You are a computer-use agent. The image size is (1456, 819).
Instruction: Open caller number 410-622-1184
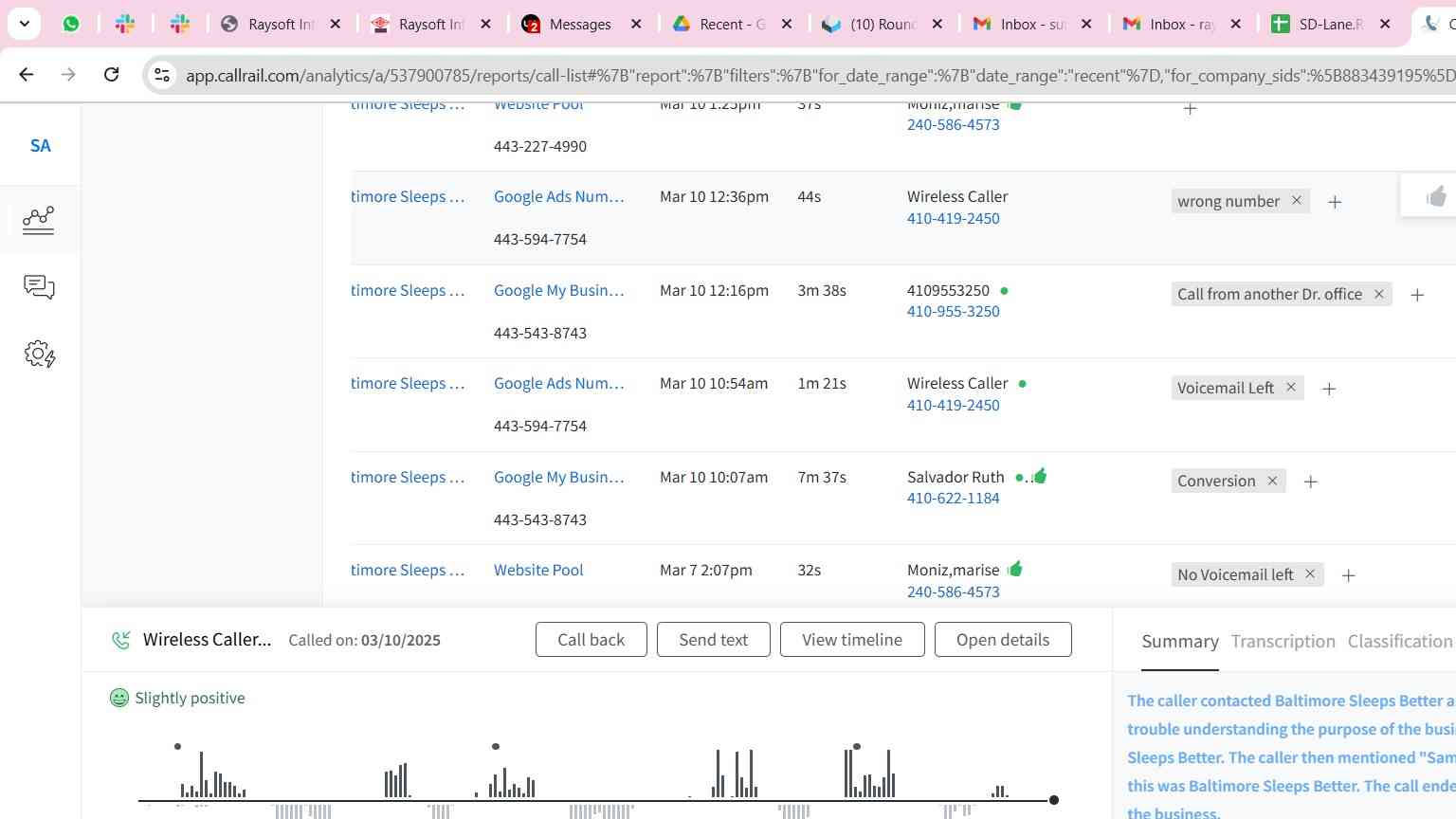pos(953,498)
